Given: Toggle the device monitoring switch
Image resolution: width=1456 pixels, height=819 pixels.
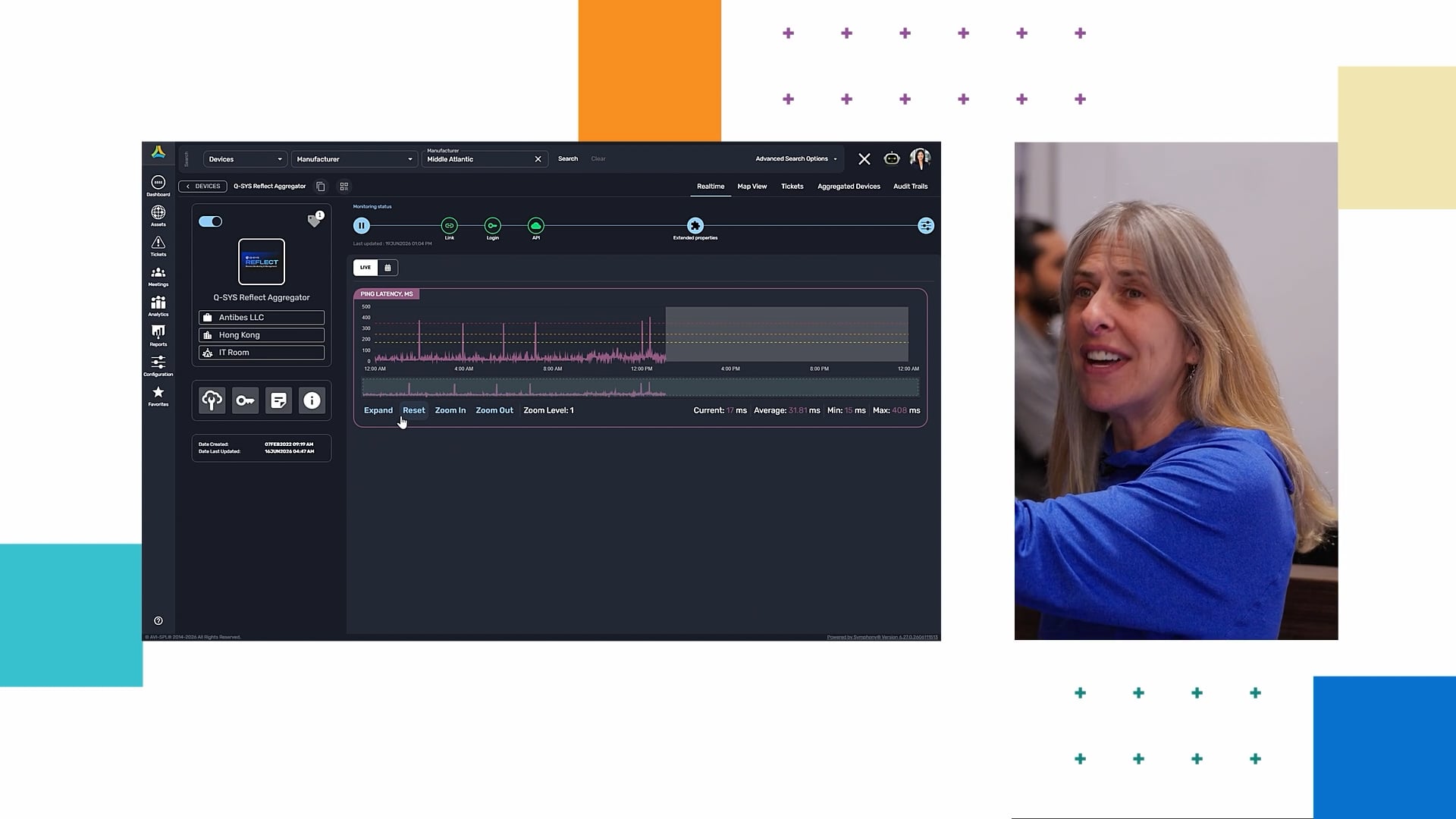Looking at the screenshot, I should point(211,221).
